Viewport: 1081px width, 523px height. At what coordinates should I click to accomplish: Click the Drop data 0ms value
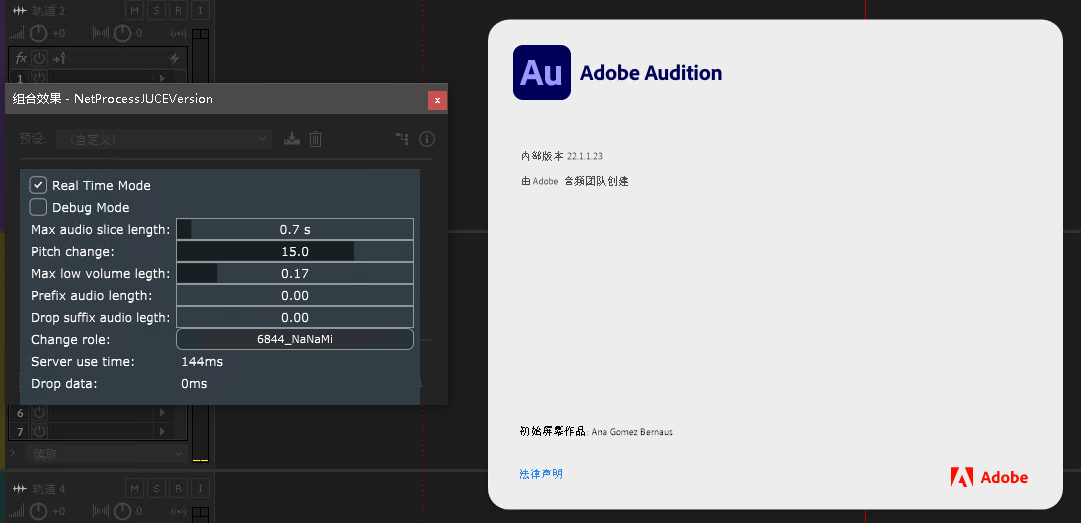[x=194, y=384]
